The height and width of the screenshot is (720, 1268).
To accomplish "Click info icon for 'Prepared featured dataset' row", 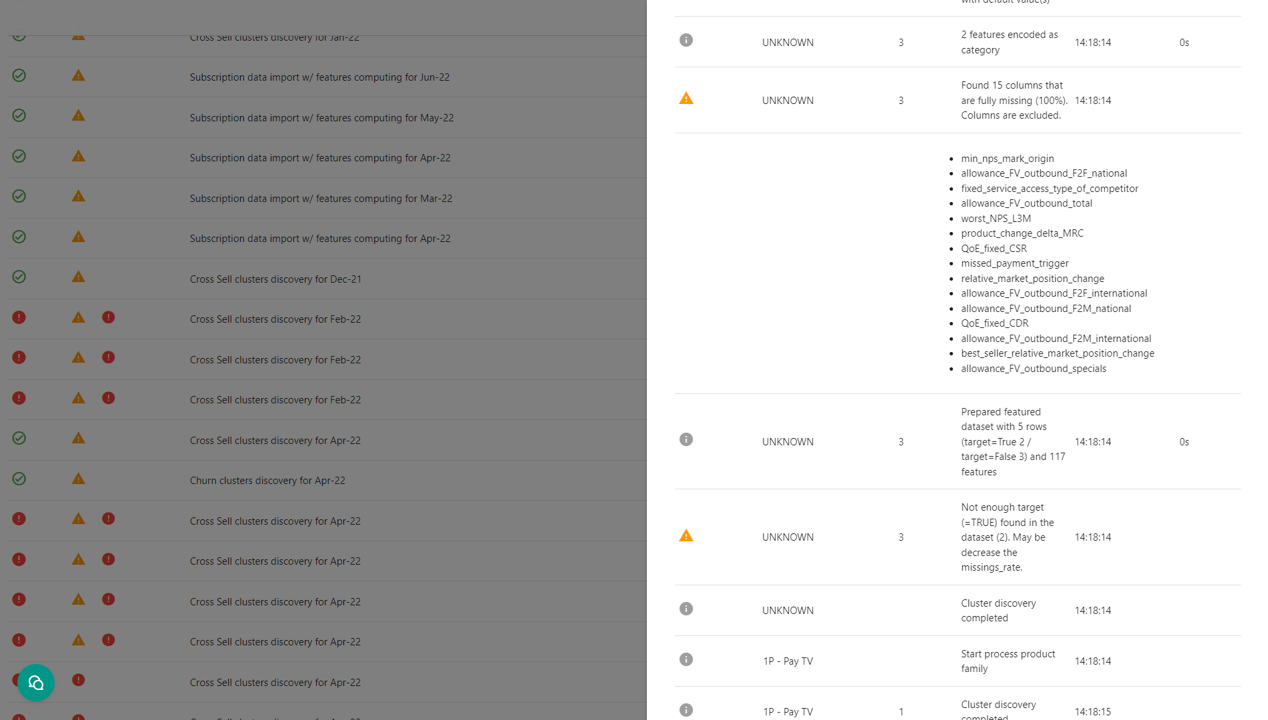I will click(686, 440).
